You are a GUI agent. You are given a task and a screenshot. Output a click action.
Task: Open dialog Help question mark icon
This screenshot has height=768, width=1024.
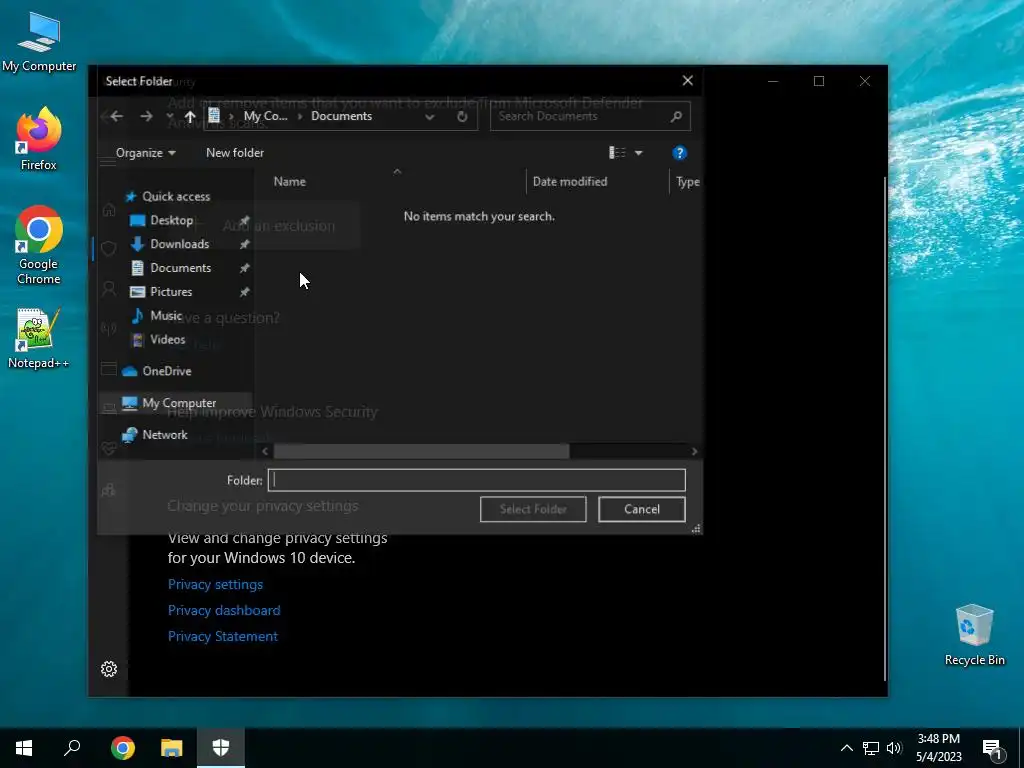pyautogui.click(x=679, y=153)
